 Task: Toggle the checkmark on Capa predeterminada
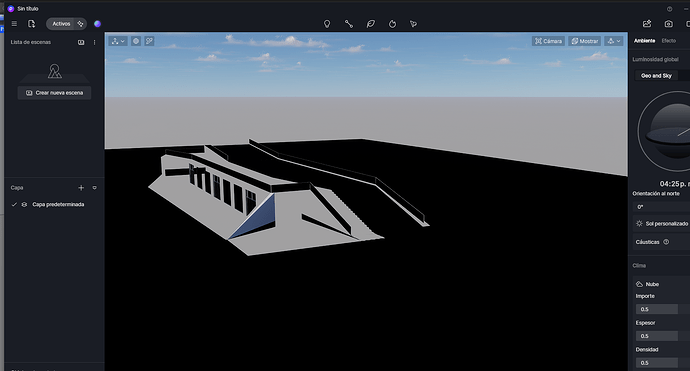(x=14, y=205)
